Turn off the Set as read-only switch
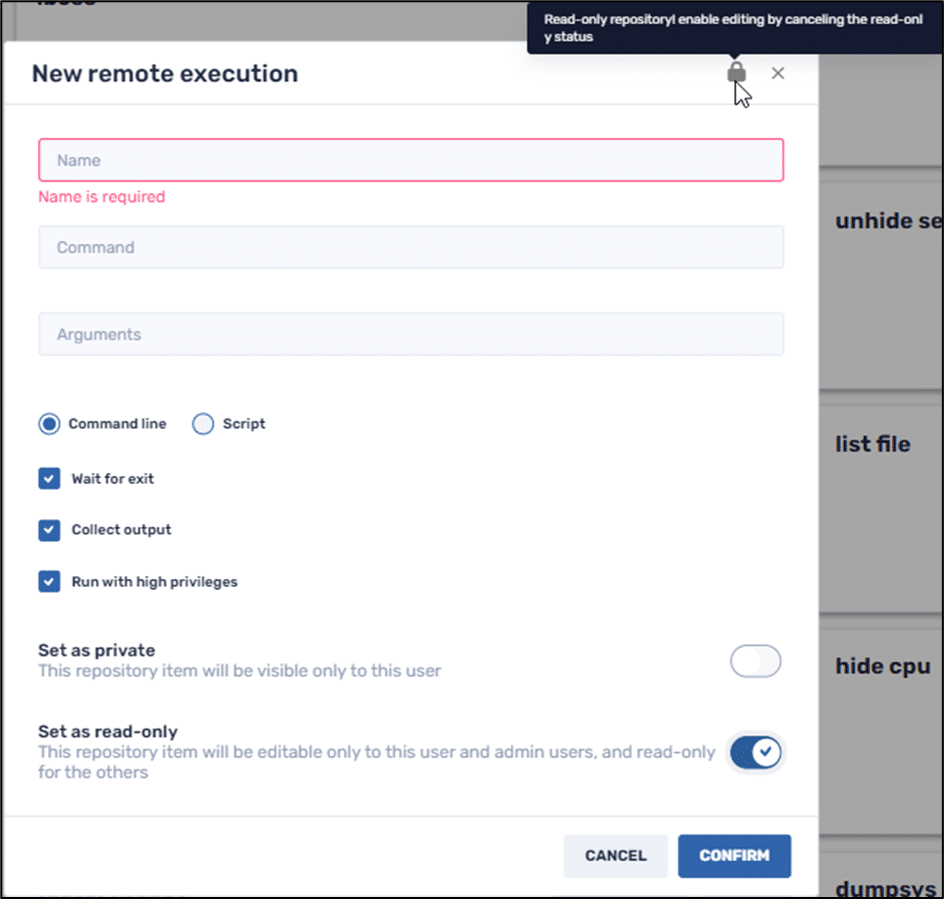 tap(755, 753)
